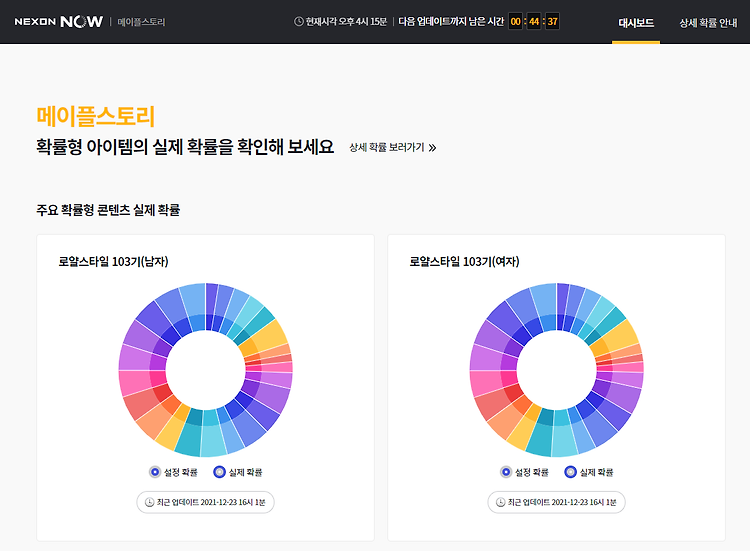Viewport: 750px width, 551px height.
Task: Click the double chevron after 상세 확률 보러가기
Action: (x=432, y=148)
